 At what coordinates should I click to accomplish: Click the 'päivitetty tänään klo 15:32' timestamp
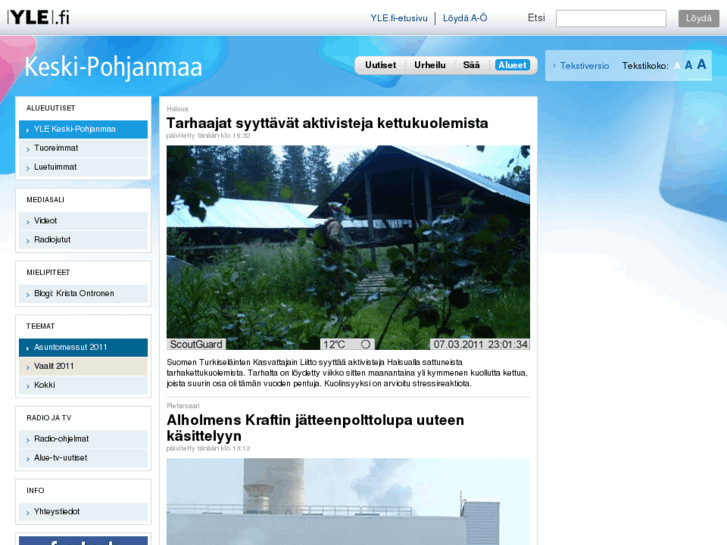click(208, 136)
